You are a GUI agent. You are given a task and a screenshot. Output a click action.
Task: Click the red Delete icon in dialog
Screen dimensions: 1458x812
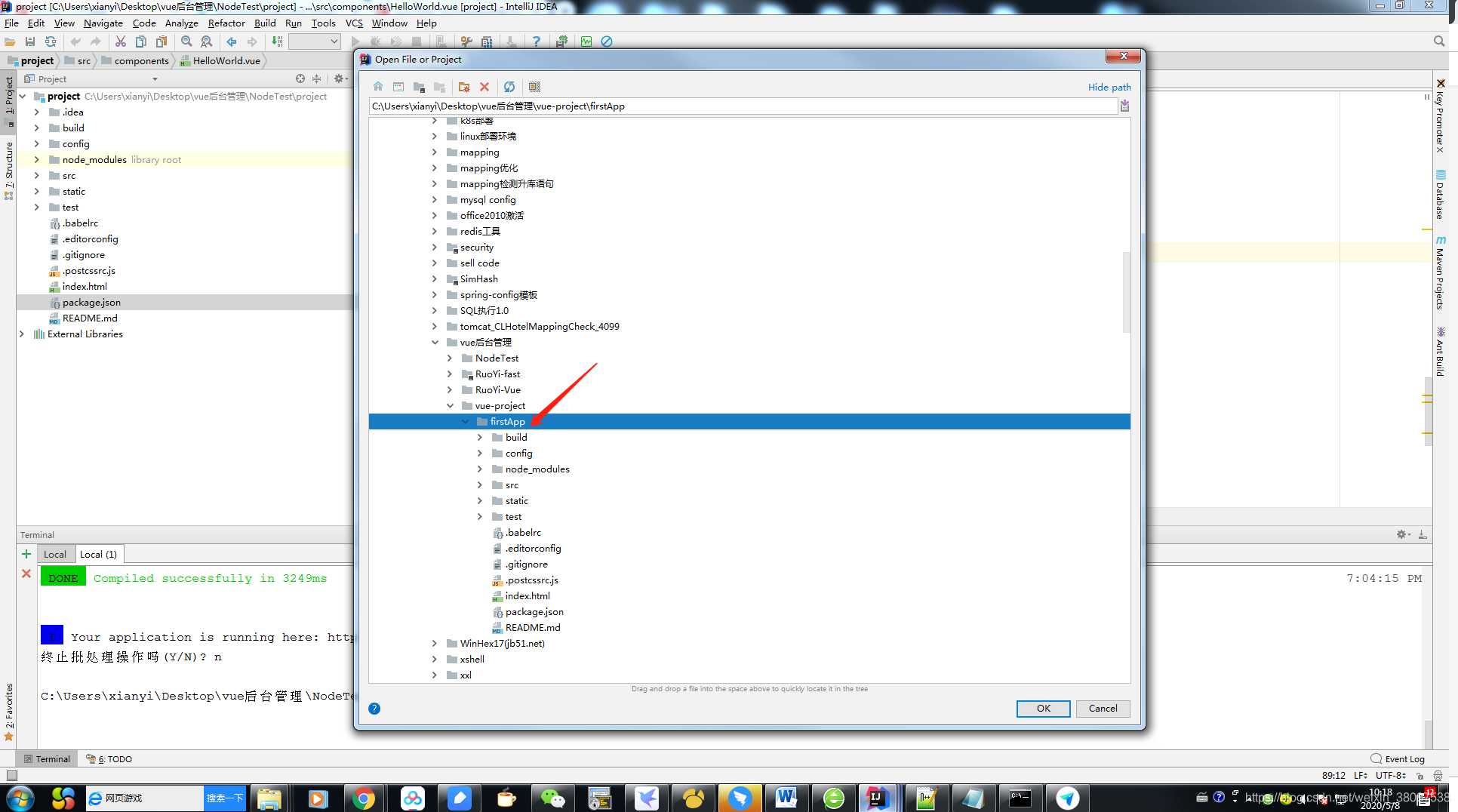(484, 87)
